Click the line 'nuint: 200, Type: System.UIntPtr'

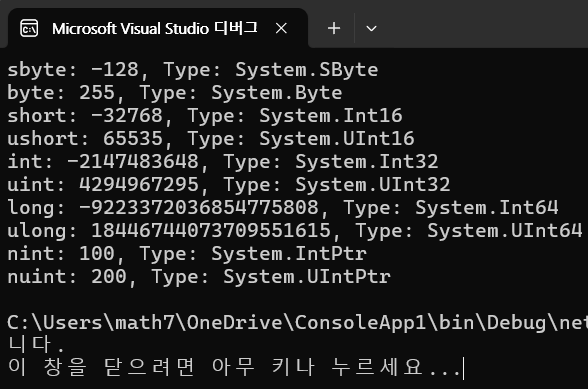(199, 277)
